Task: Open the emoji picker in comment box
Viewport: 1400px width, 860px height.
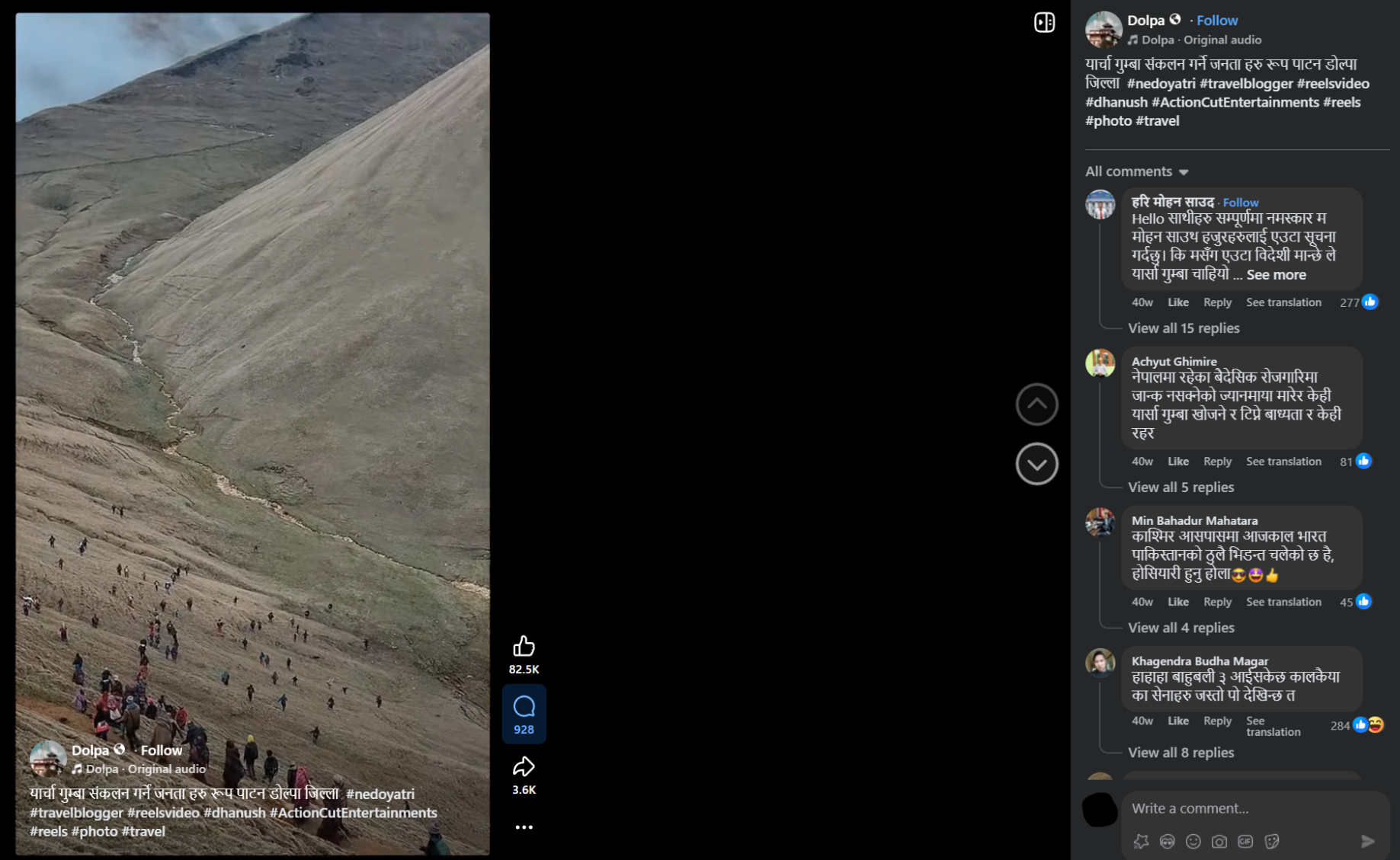Action: point(1193,841)
